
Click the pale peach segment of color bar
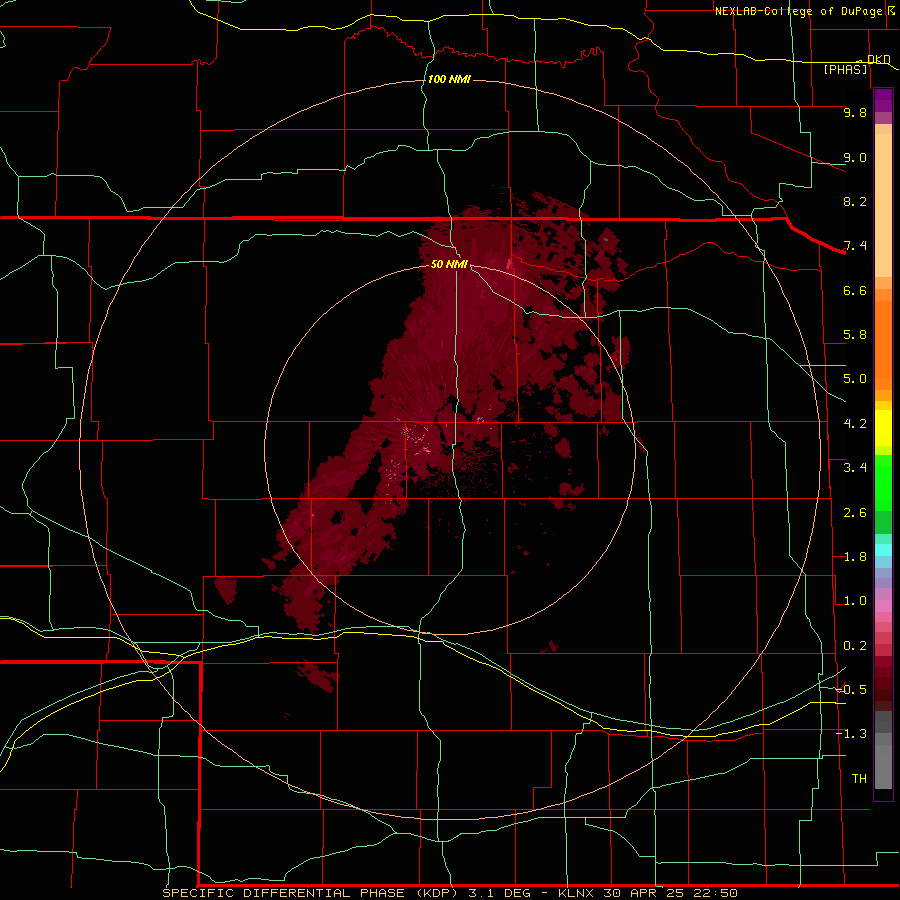tap(883, 205)
